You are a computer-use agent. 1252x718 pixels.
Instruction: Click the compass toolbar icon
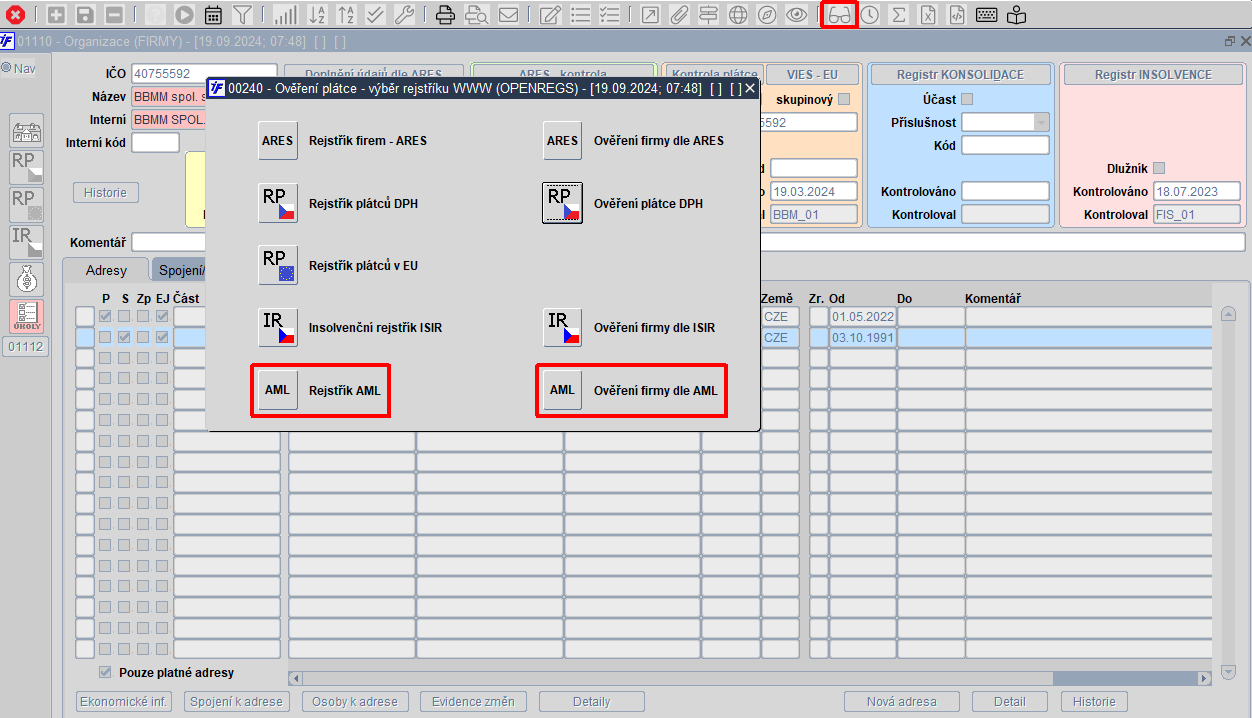click(x=767, y=15)
